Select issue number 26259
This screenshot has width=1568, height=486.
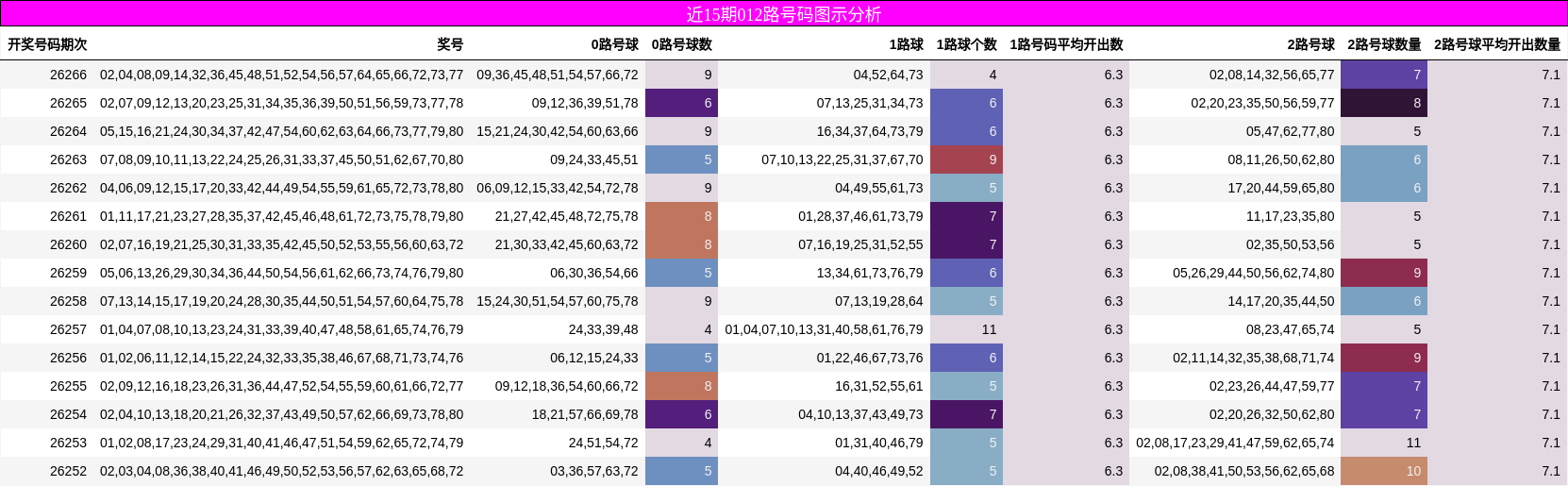click(x=68, y=273)
